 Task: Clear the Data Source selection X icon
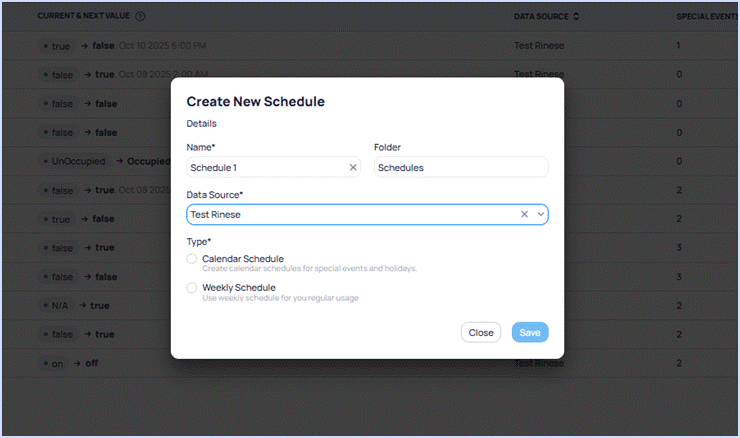coord(524,214)
